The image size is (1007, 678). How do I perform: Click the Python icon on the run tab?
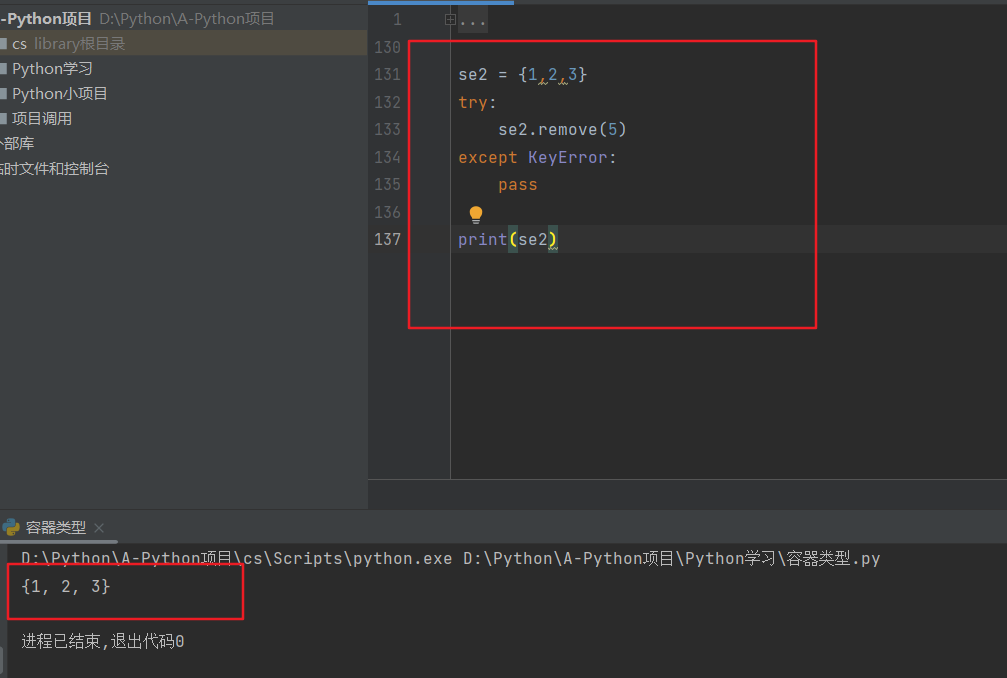(11, 528)
